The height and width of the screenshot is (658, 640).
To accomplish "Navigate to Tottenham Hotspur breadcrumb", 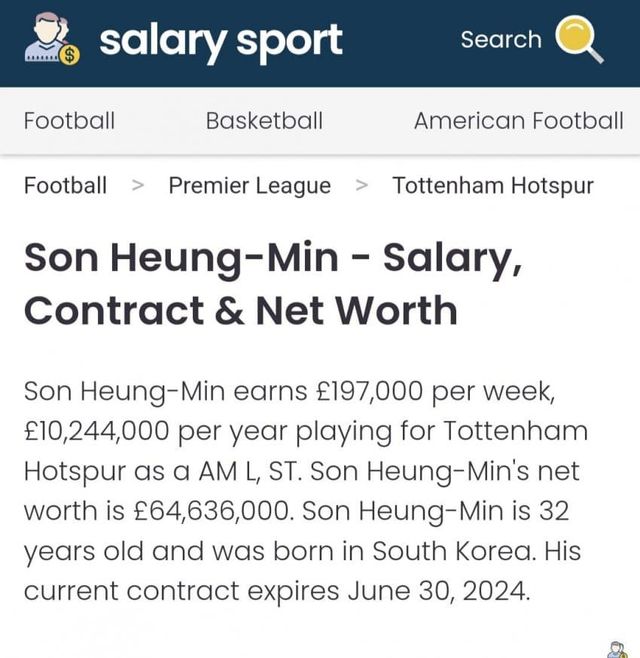I will point(493,186).
